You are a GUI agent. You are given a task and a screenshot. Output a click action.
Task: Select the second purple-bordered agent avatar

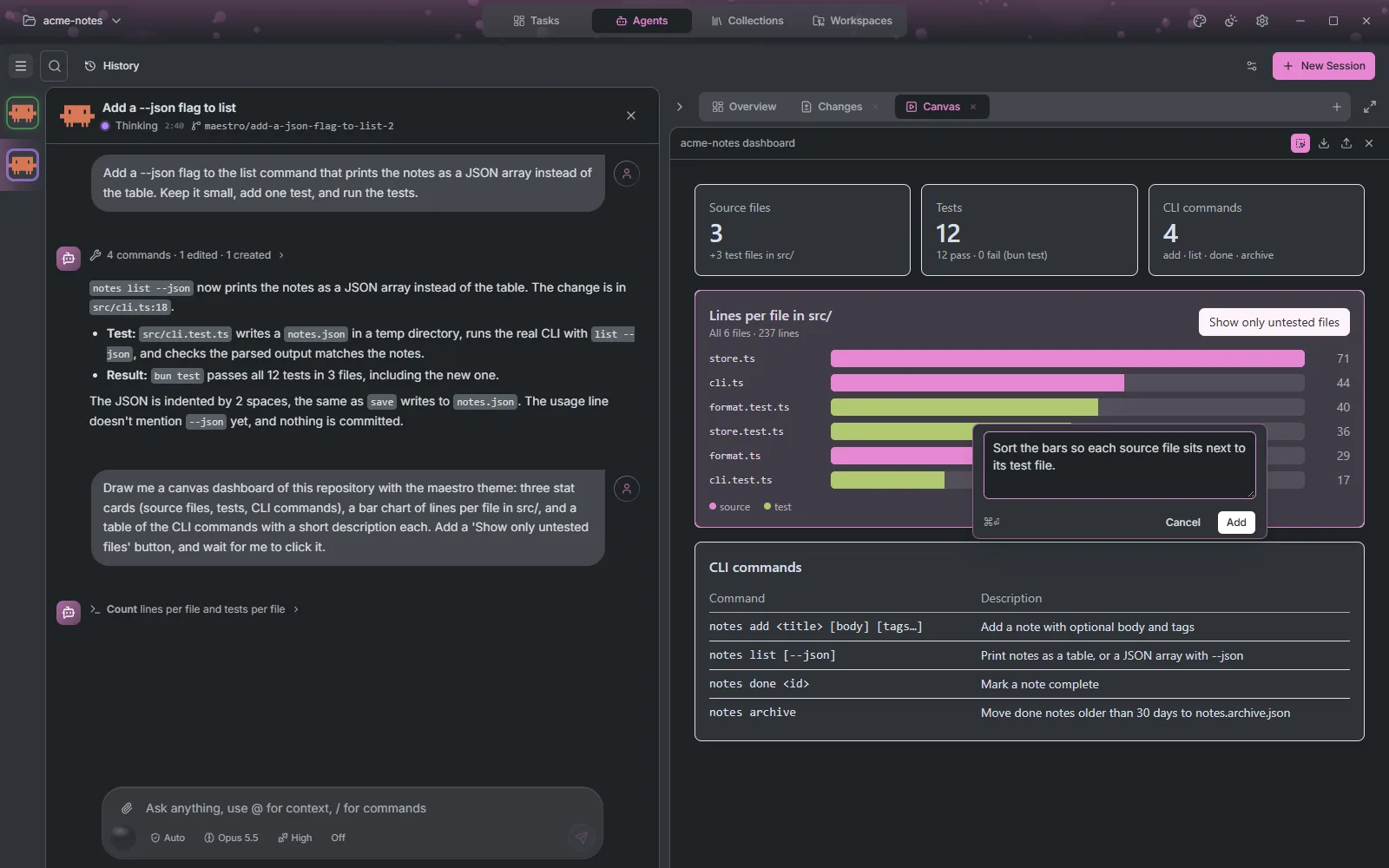pyautogui.click(x=23, y=164)
